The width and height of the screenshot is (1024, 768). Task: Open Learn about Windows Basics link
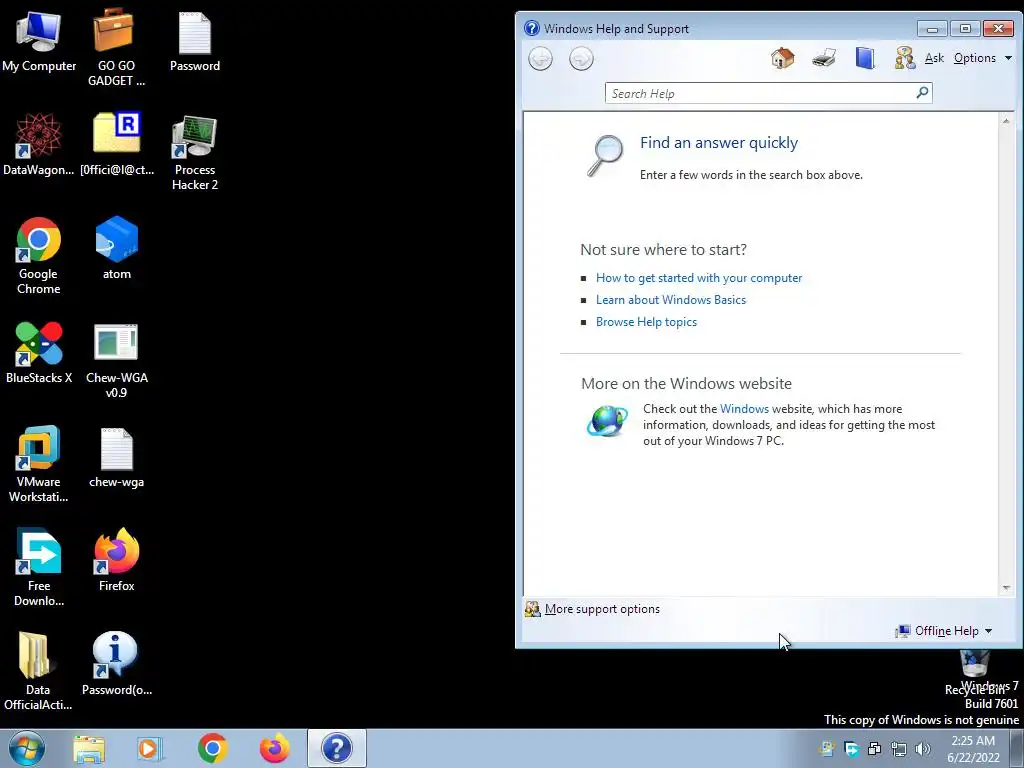tap(671, 300)
